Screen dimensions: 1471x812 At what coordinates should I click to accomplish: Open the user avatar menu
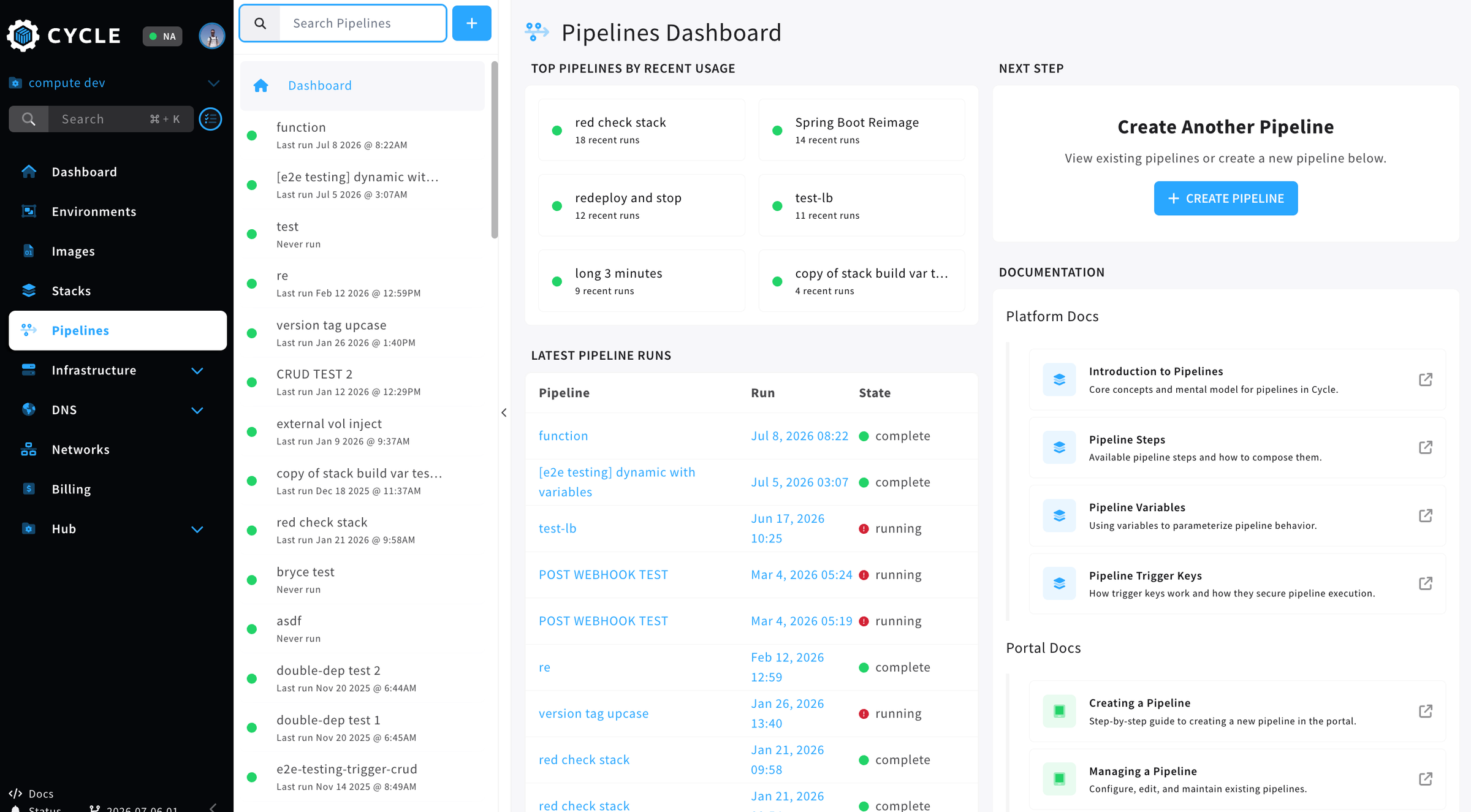211,36
